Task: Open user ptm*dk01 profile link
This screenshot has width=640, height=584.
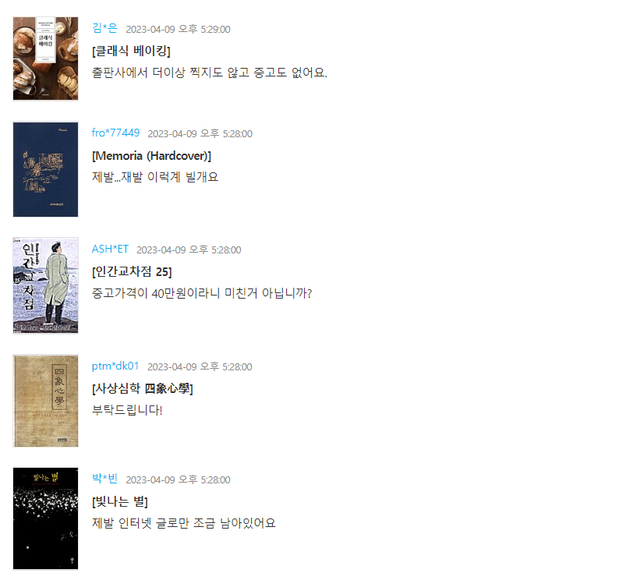Action: tap(115, 366)
